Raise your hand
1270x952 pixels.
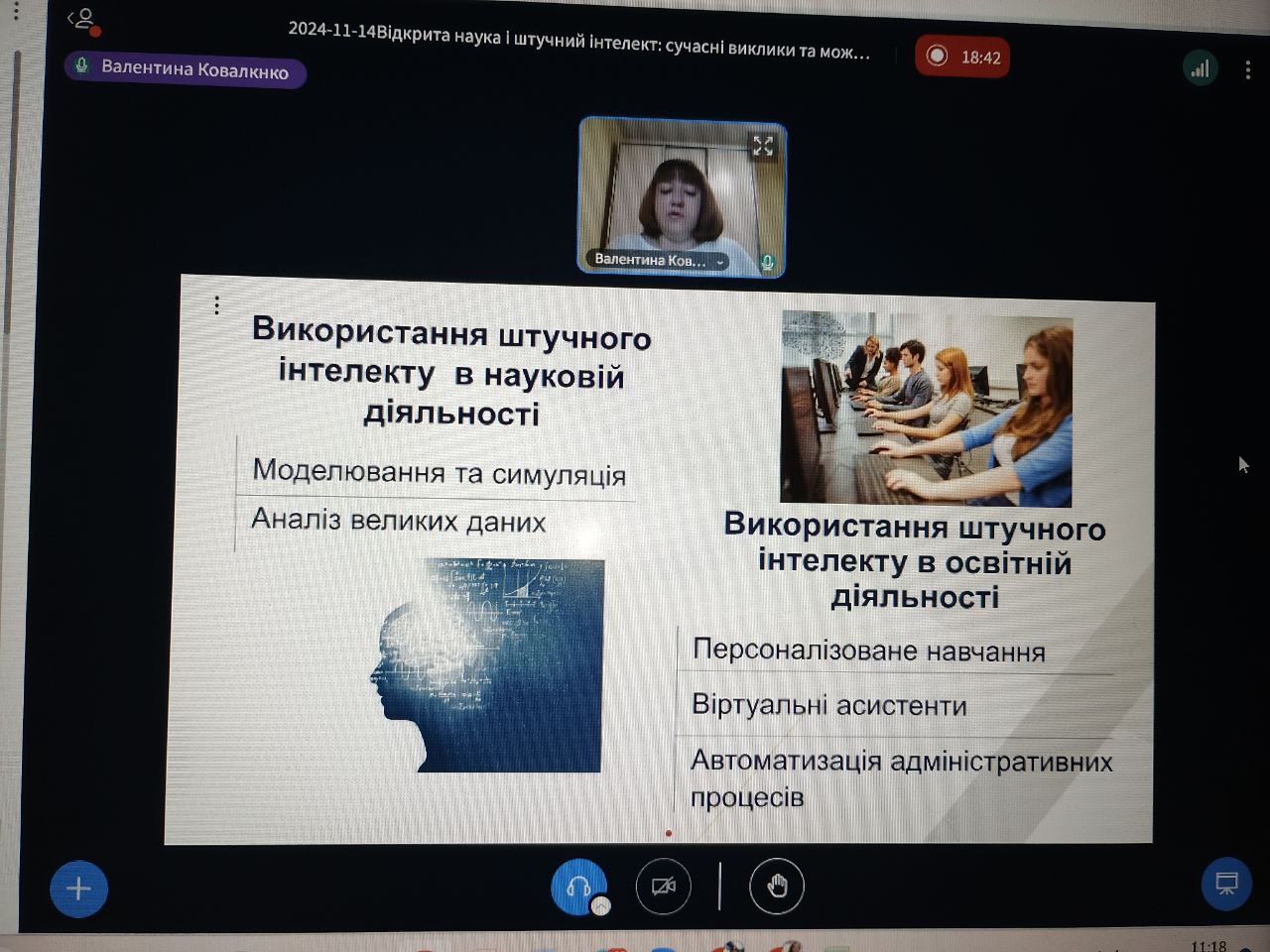pyautogui.click(x=777, y=886)
